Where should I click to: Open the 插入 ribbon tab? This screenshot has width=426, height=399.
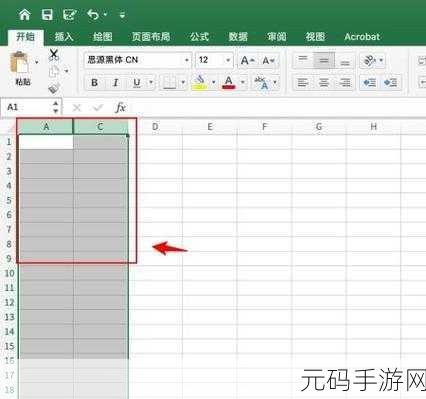pos(64,37)
